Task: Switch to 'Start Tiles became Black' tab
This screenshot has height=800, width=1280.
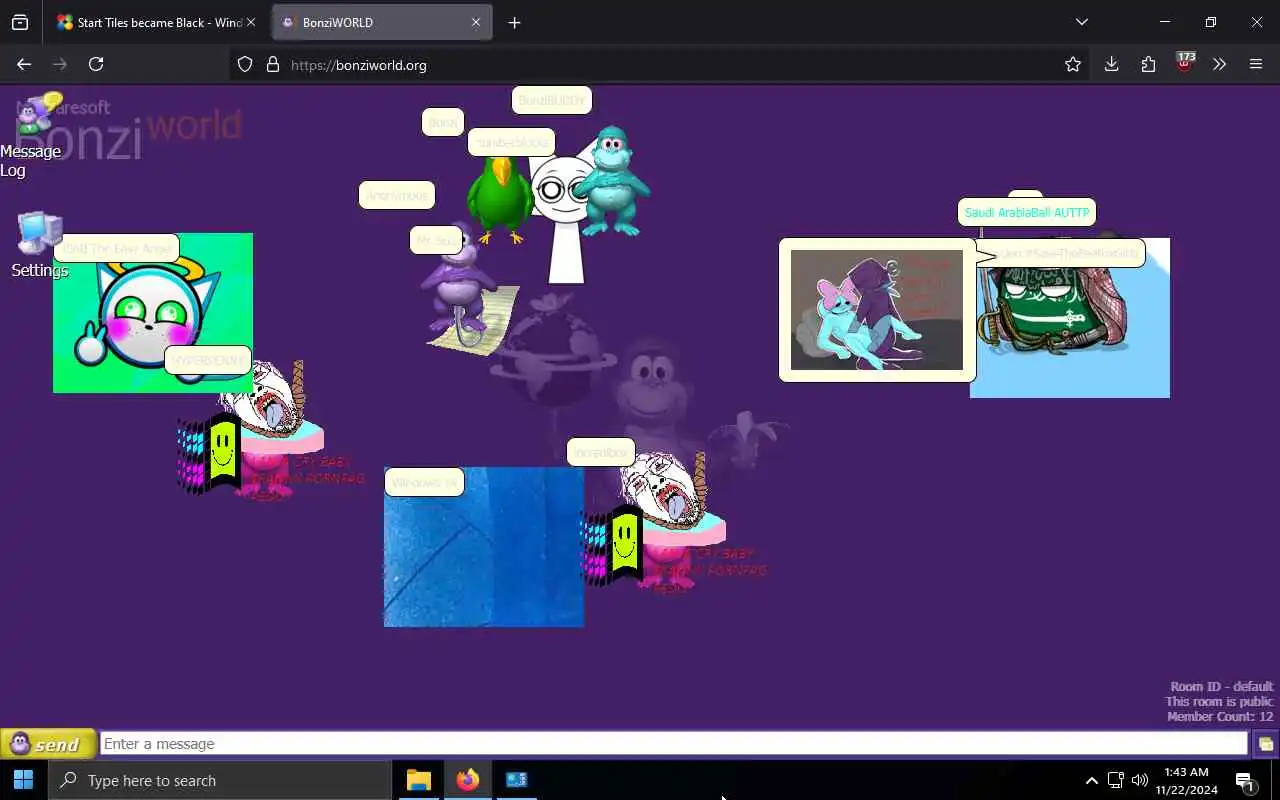Action: tap(150, 22)
